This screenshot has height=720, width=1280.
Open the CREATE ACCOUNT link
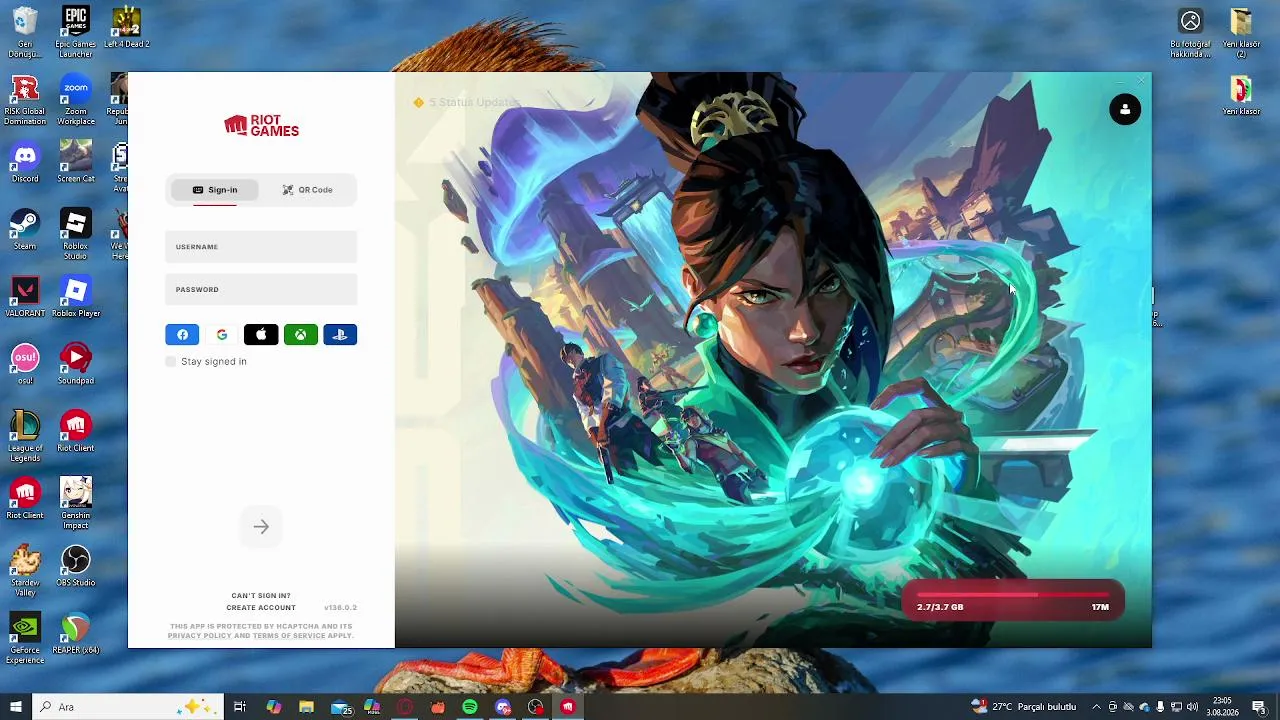tap(261, 608)
